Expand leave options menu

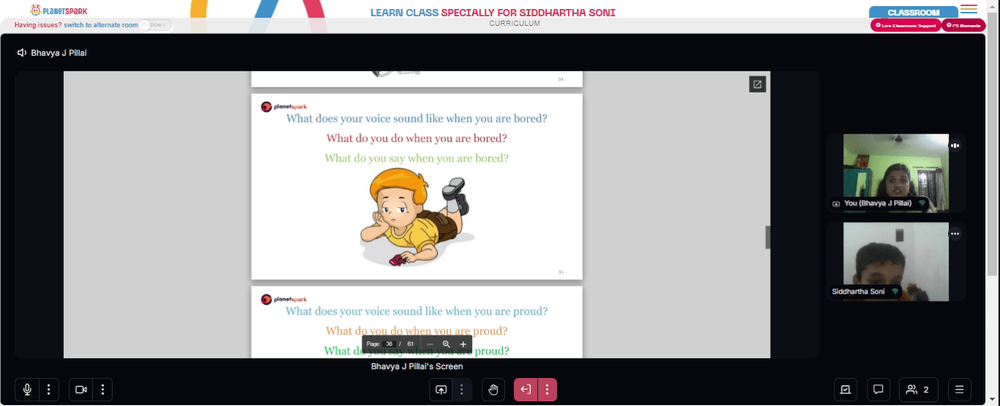[547, 389]
